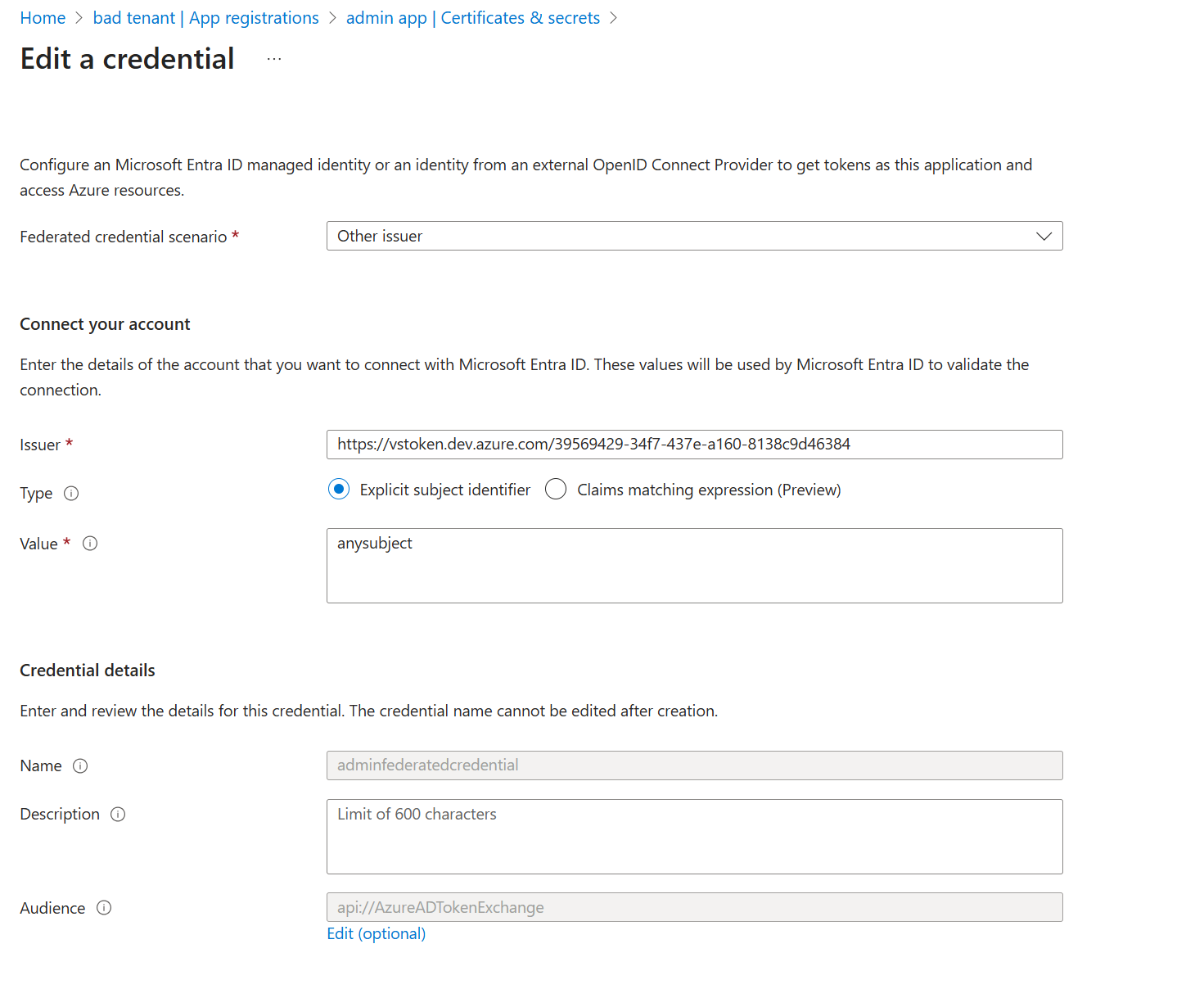Click the Edit a credential page heading
The image size is (1204, 1007).
[127, 60]
